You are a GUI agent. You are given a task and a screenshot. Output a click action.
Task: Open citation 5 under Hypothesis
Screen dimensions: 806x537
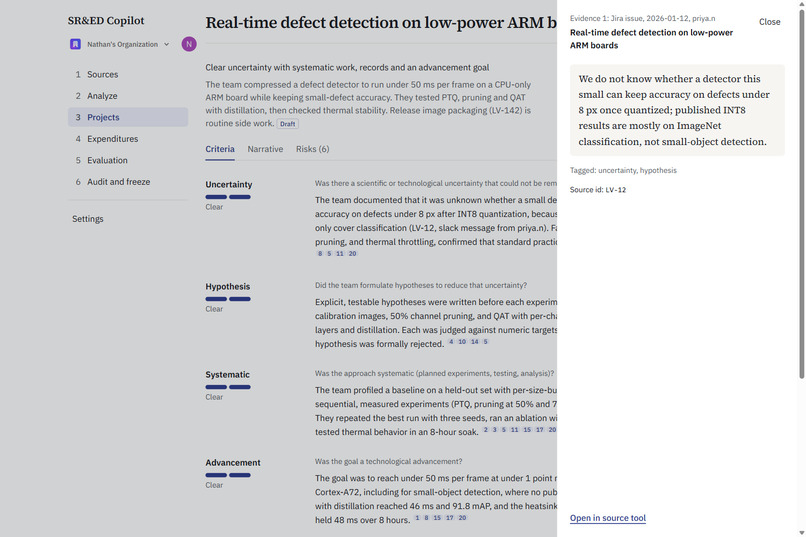tap(485, 342)
